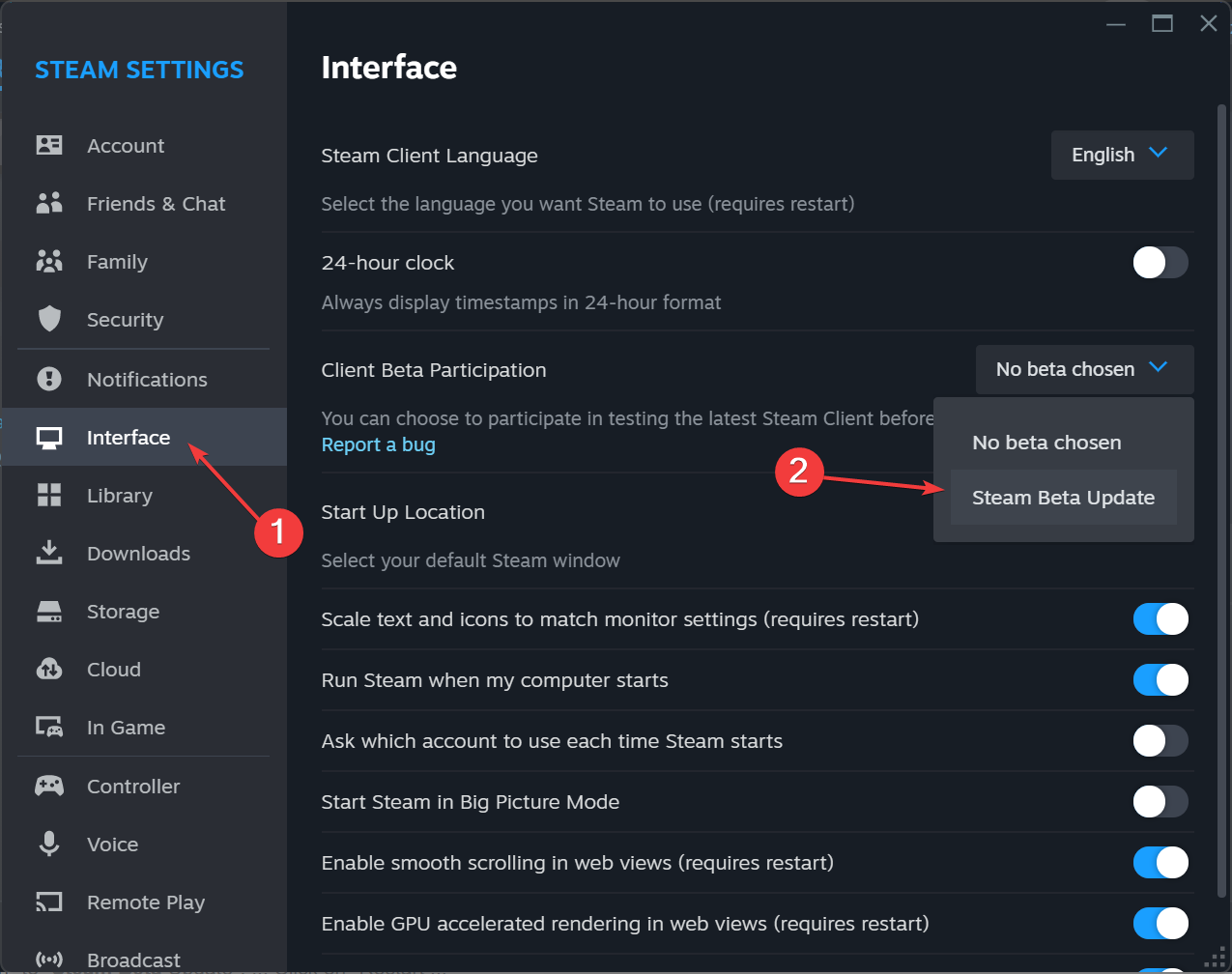Disable Run Steam when computer starts

pyautogui.click(x=1160, y=679)
